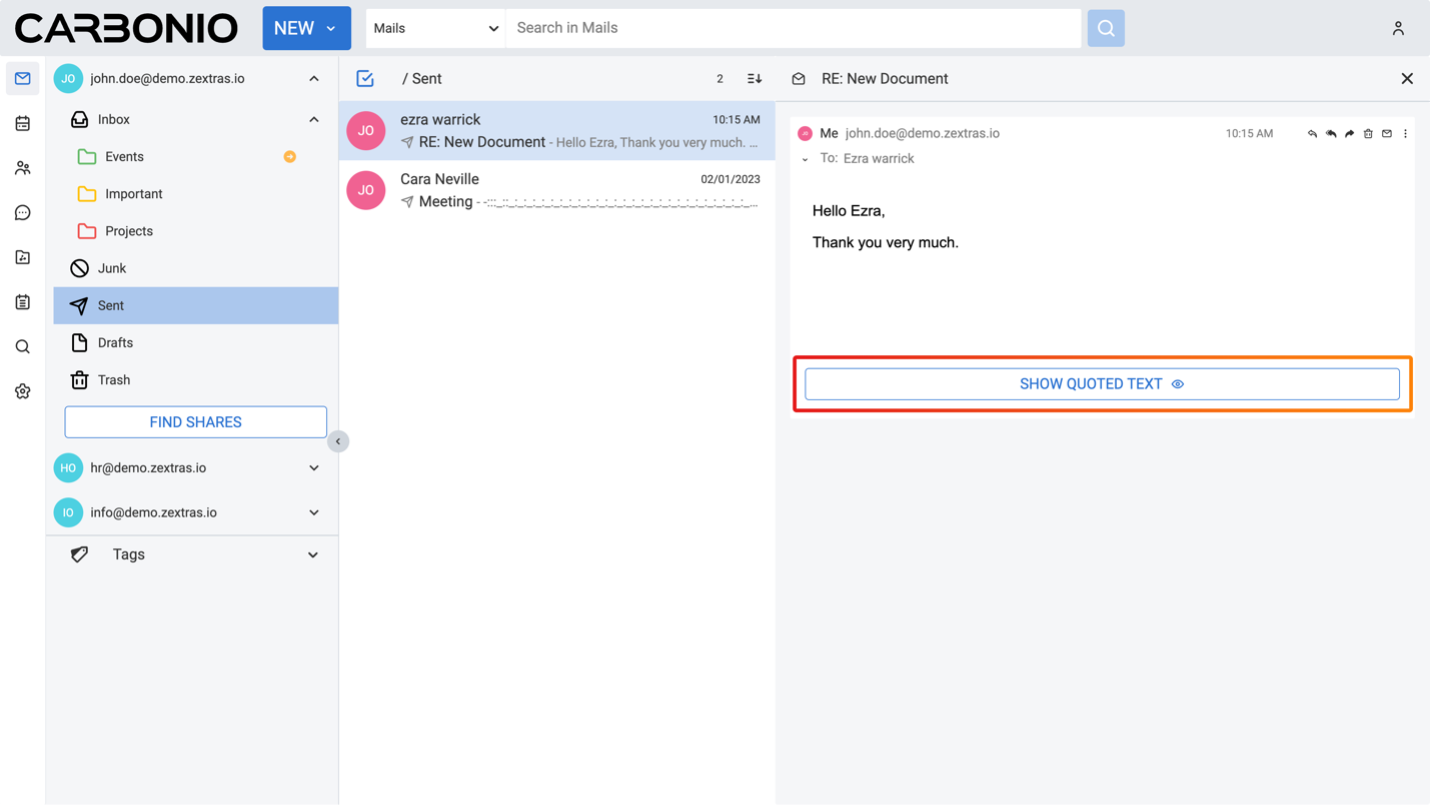The width and height of the screenshot is (1430, 809).
Task: Open the Drafts folder
Action: coord(115,343)
